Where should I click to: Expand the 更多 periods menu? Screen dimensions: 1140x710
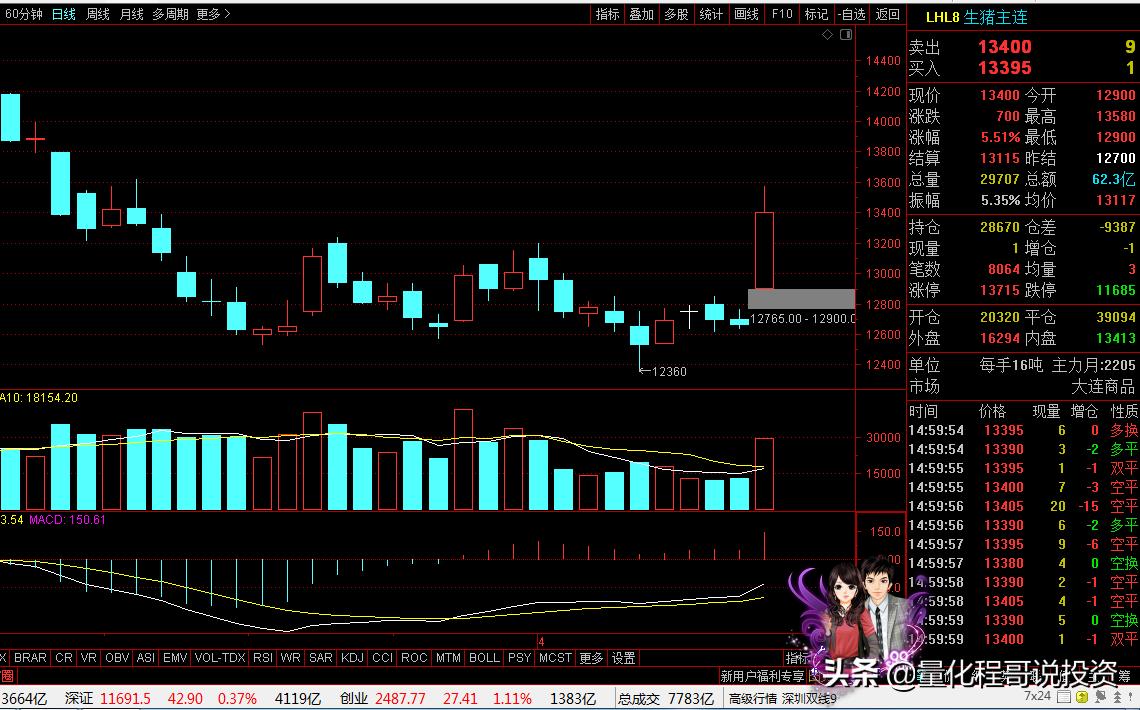[x=213, y=14]
